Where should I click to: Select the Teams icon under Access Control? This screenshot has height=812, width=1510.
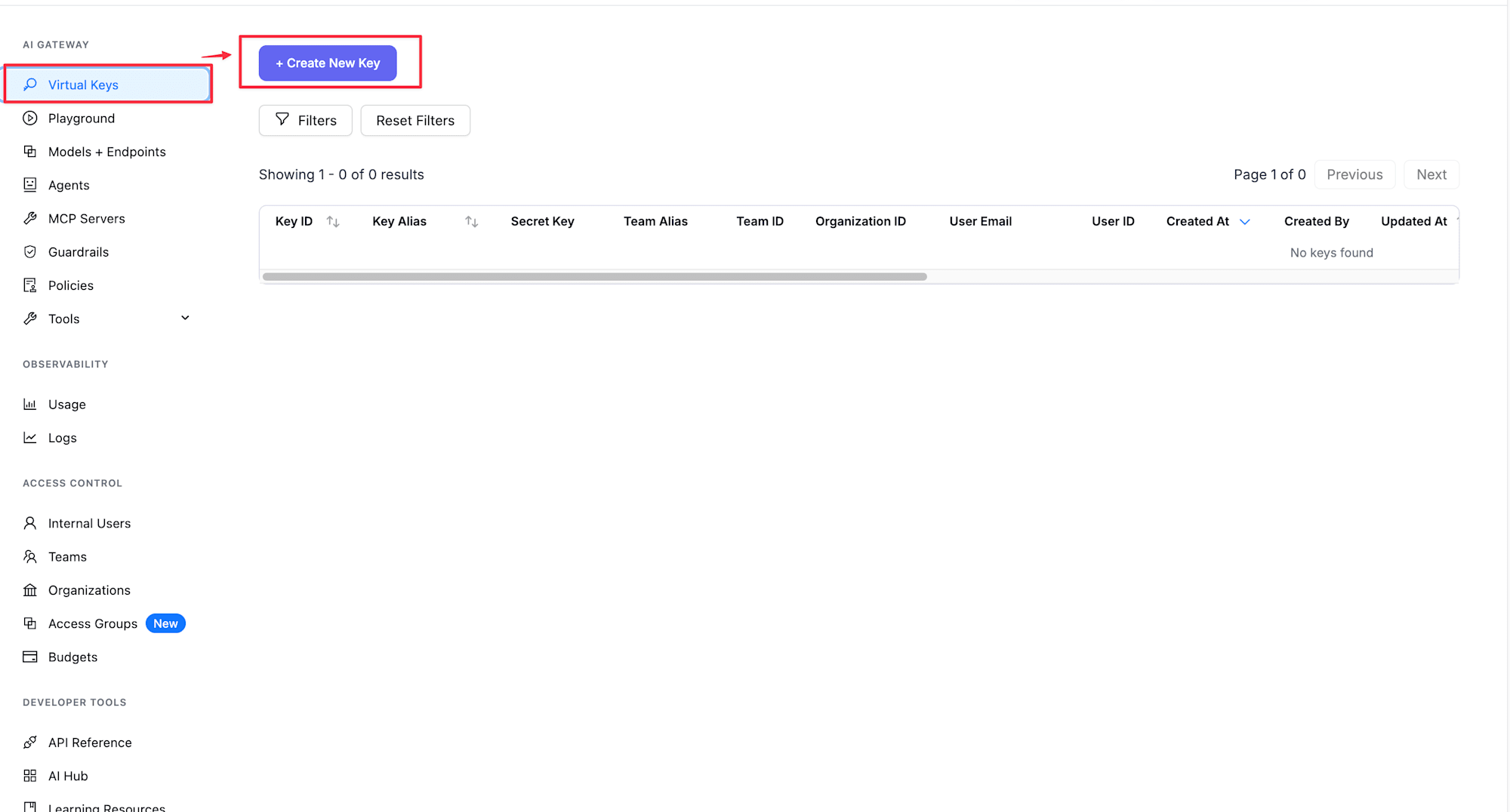click(x=30, y=556)
